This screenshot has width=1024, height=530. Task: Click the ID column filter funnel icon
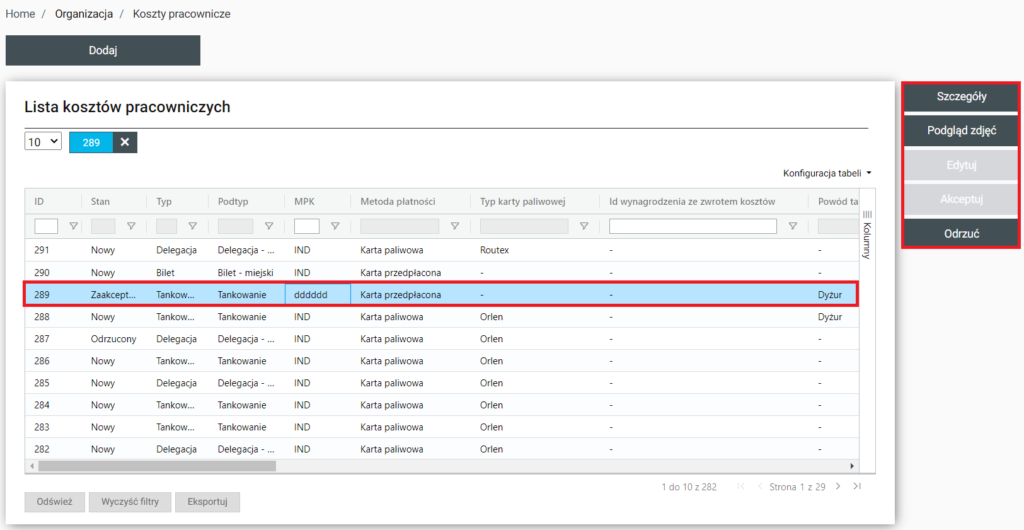(x=73, y=226)
